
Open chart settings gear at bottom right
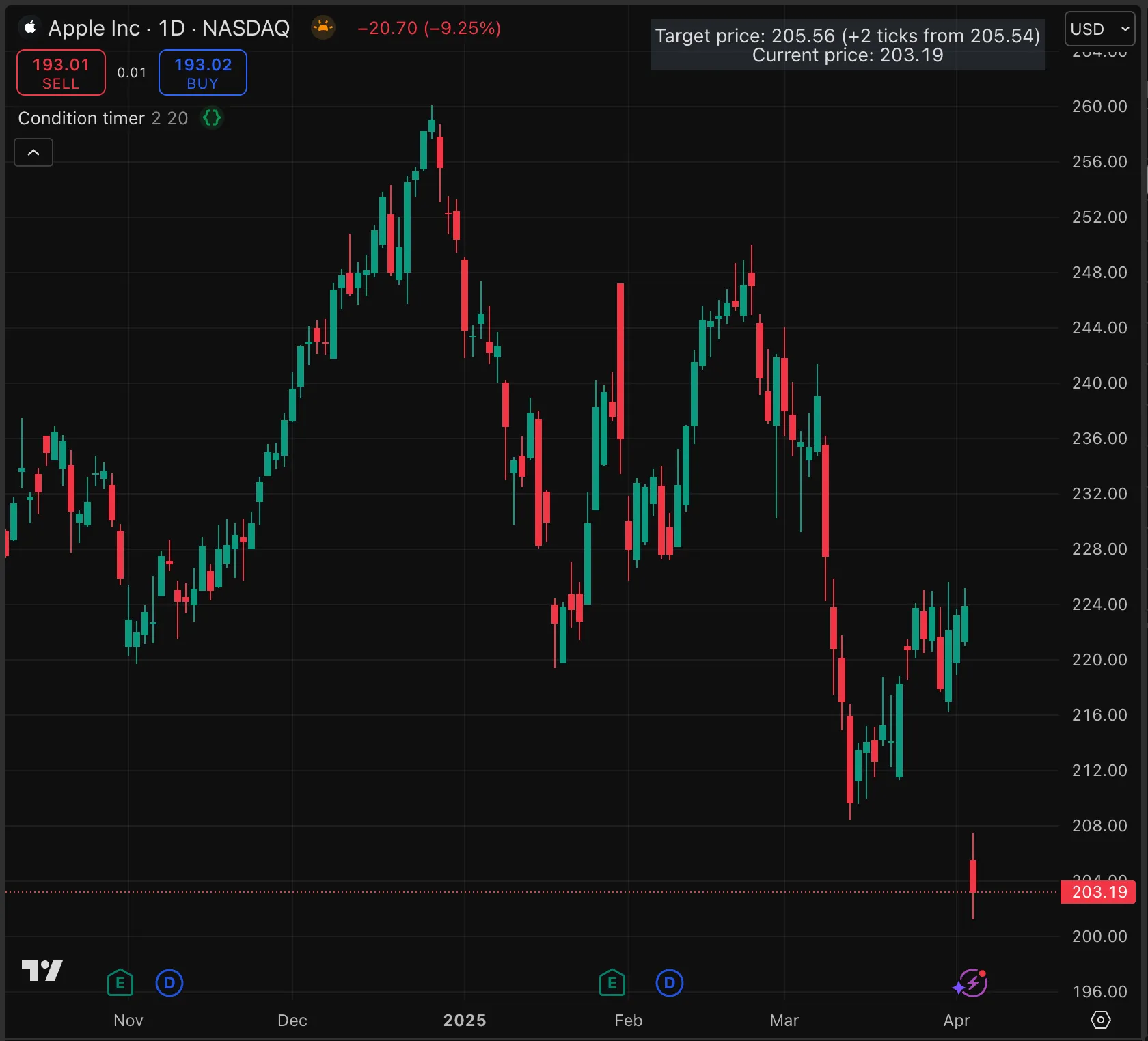(x=1100, y=1020)
